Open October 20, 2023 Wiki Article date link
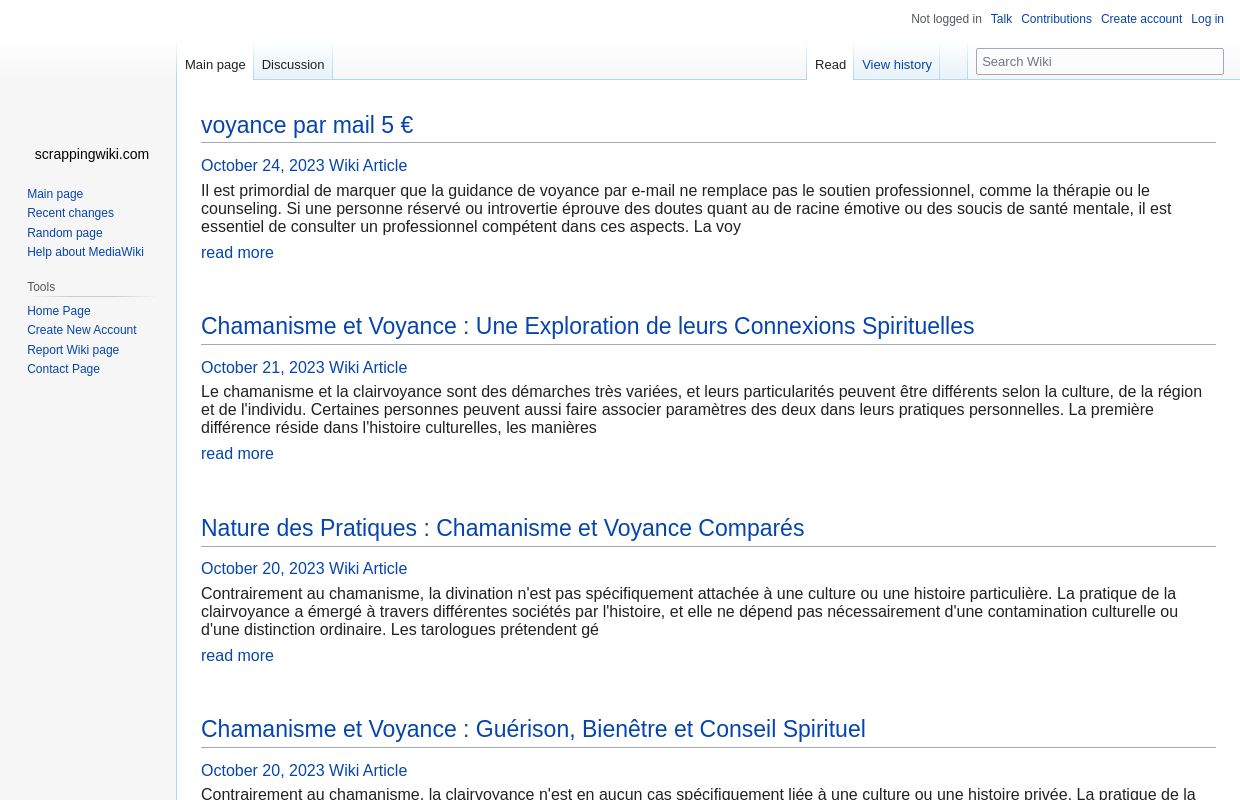The height and width of the screenshot is (800, 1240). coord(304,568)
